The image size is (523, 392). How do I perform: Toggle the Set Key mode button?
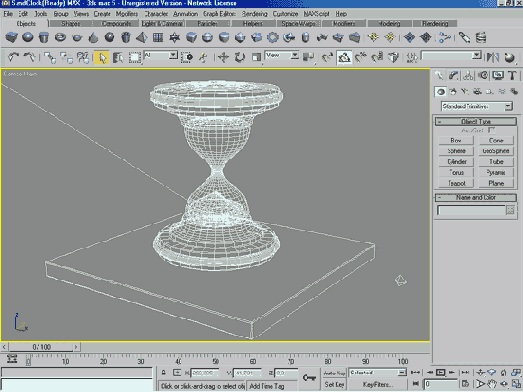coord(334,385)
